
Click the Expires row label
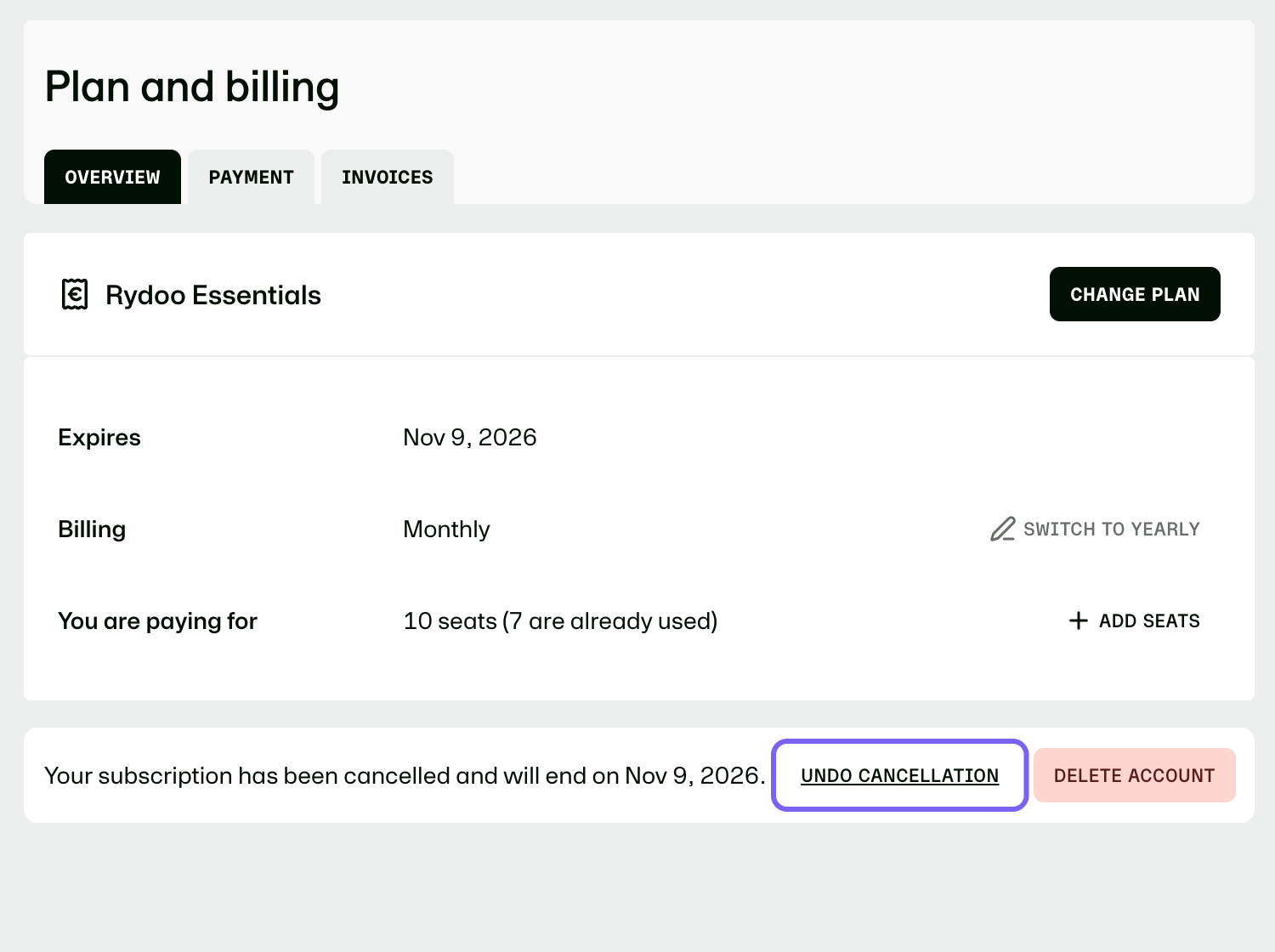tap(99, 437)
